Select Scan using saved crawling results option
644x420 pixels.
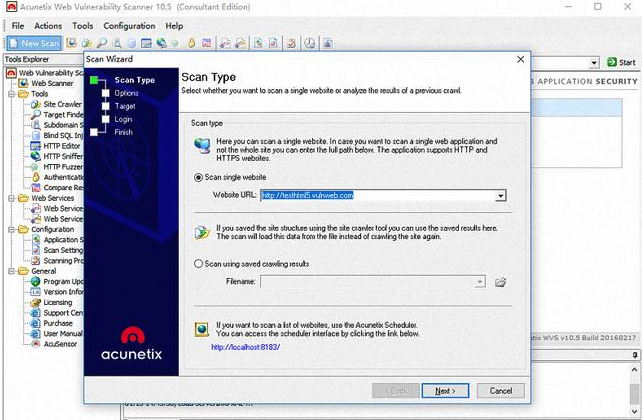[x=198, y=264]
